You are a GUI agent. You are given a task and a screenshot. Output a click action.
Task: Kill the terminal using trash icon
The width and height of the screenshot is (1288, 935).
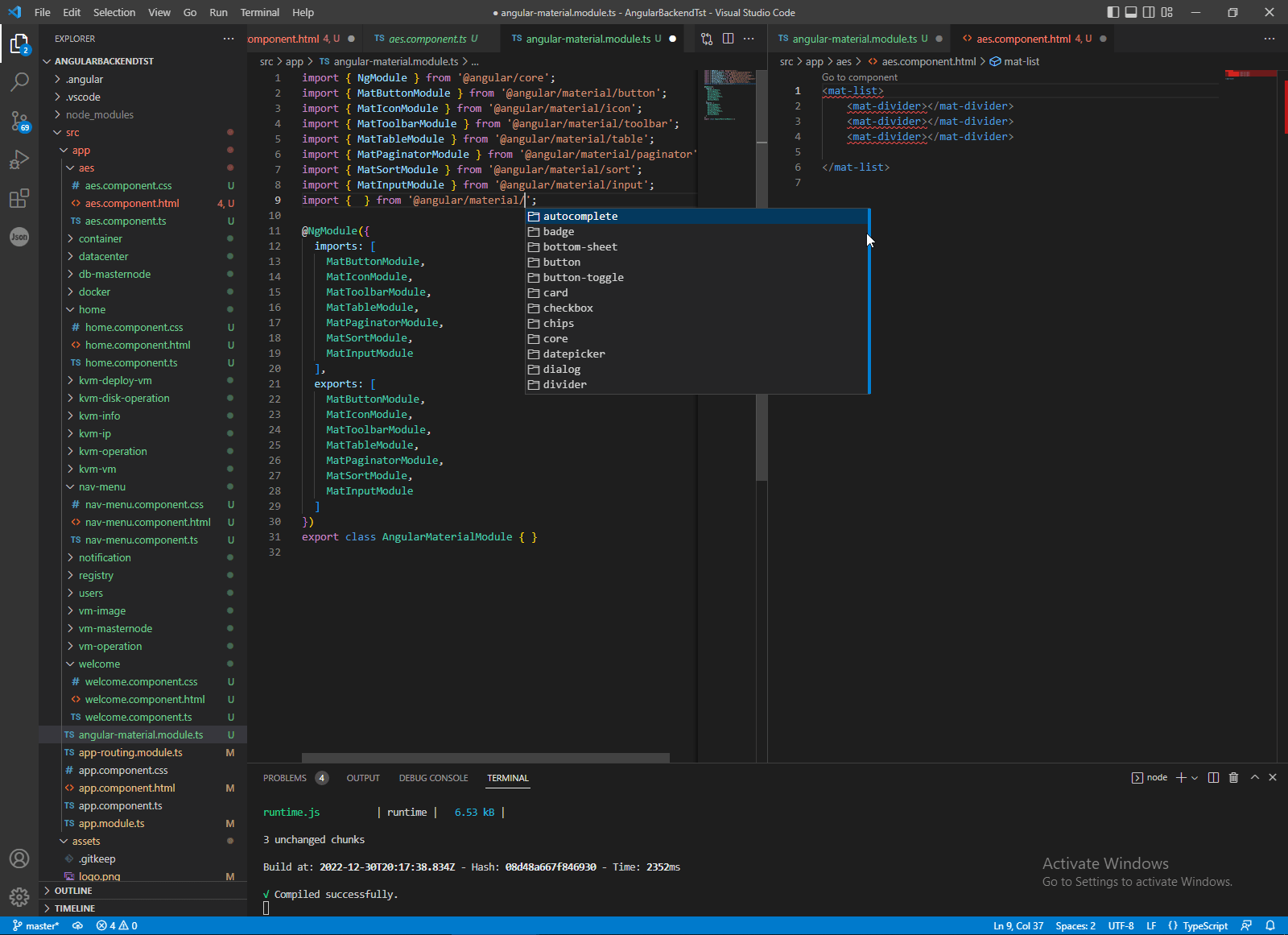[1233, 777]
